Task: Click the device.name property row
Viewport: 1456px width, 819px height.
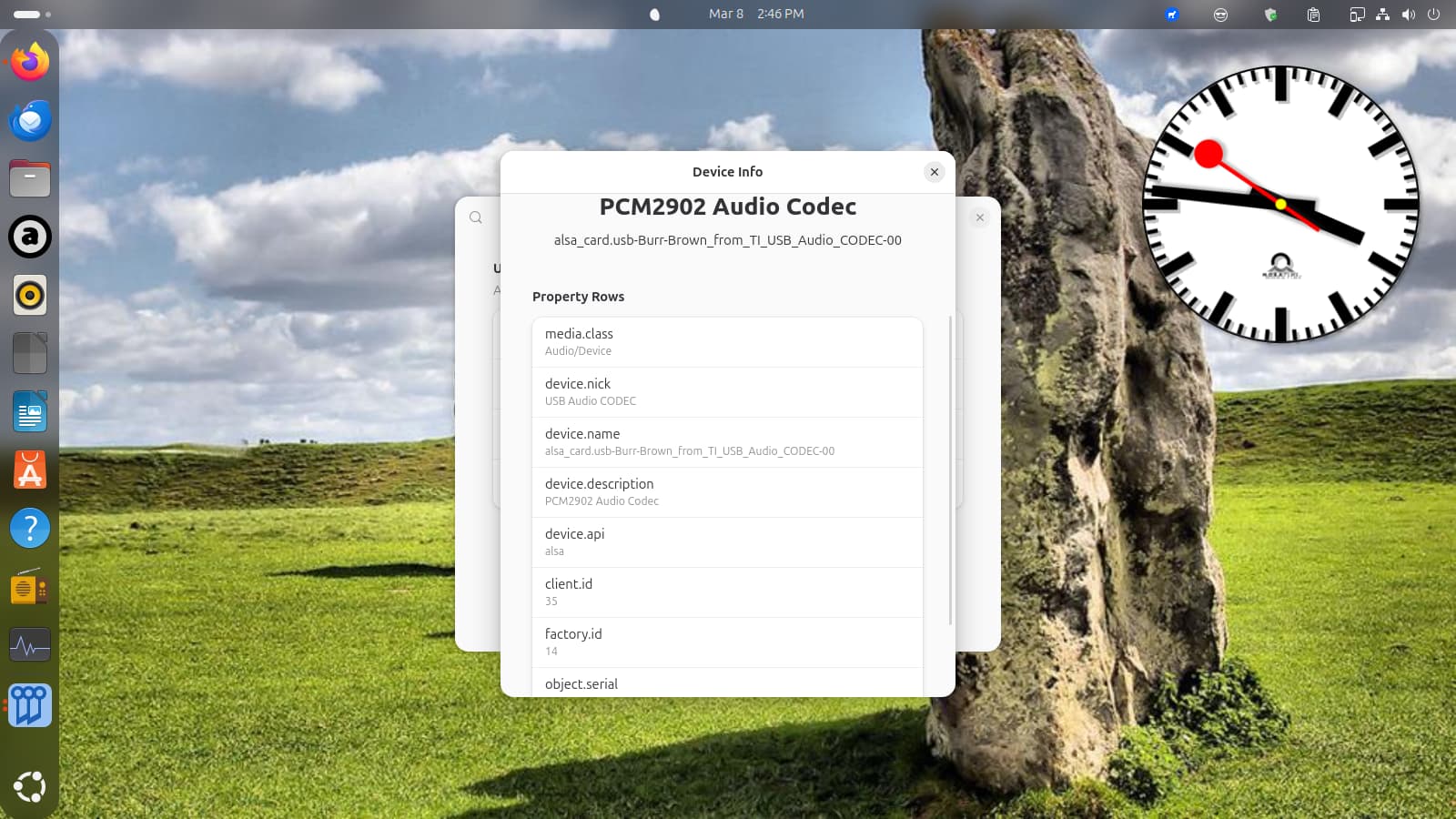Action: 727,442
